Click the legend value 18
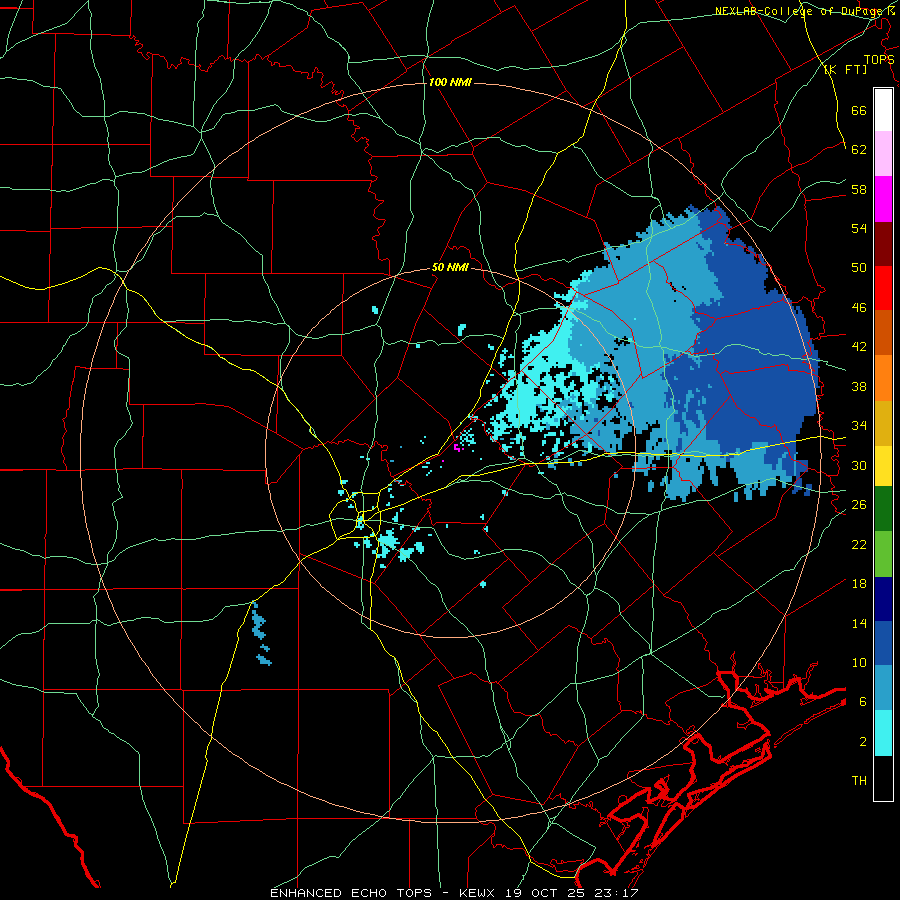The width and height of the screenshot is (900, 900). click(859, 584)
